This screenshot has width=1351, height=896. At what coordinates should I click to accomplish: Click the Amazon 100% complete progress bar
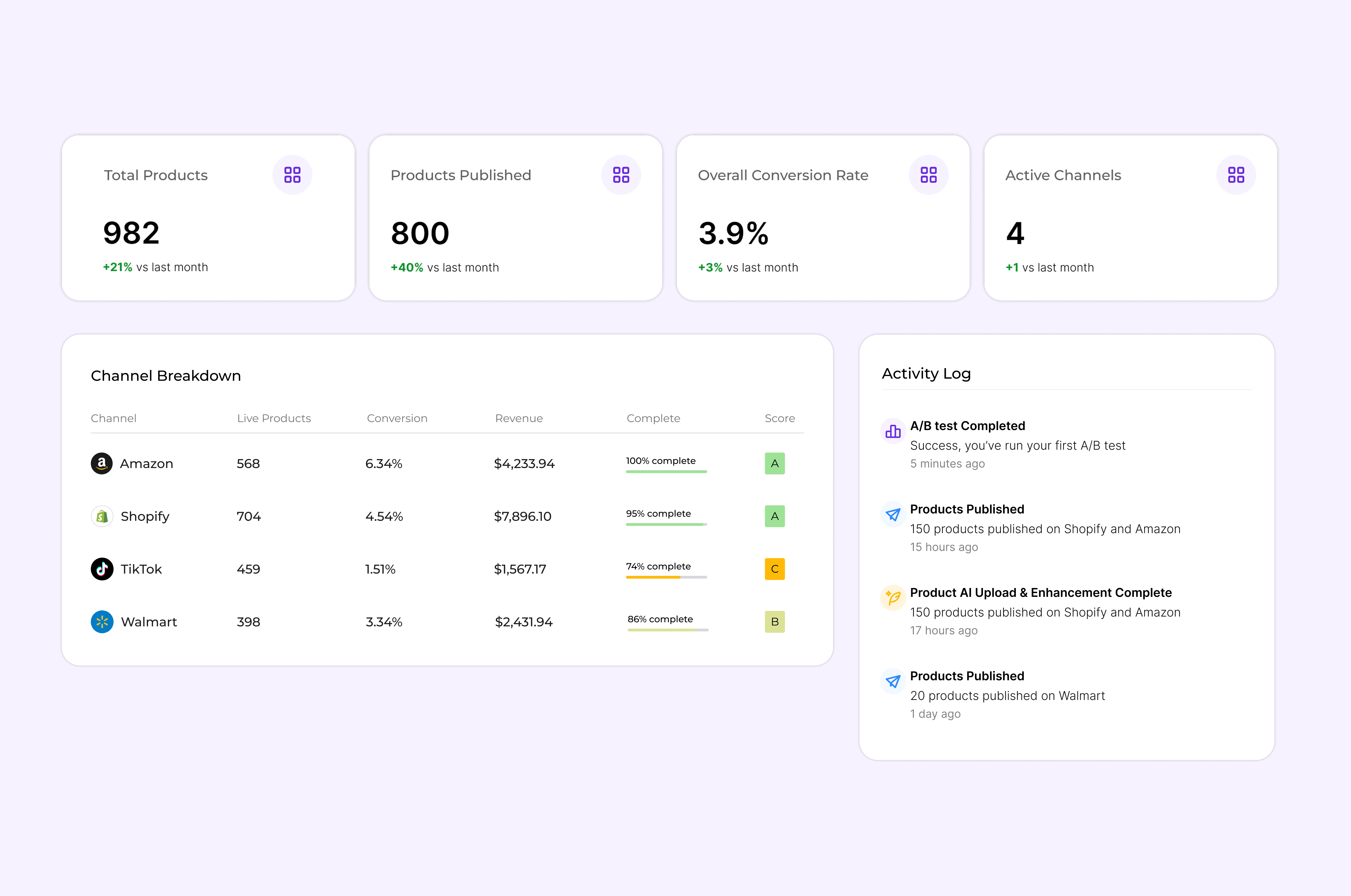666,471
